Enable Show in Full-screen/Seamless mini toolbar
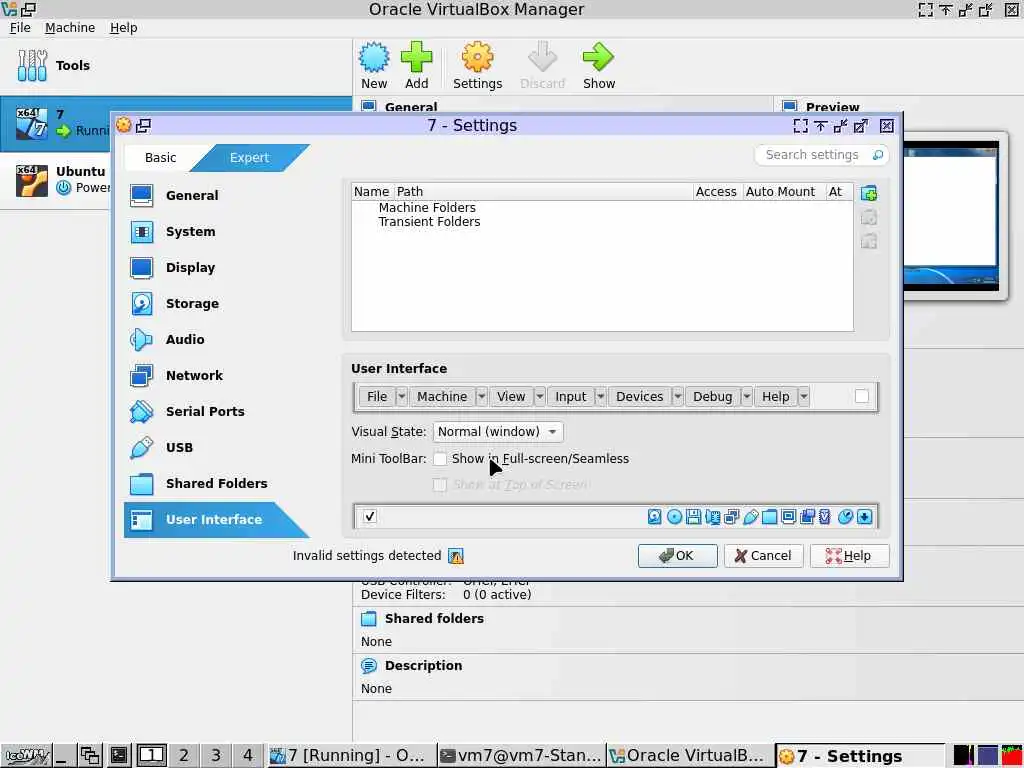 (x=440, y=458)
